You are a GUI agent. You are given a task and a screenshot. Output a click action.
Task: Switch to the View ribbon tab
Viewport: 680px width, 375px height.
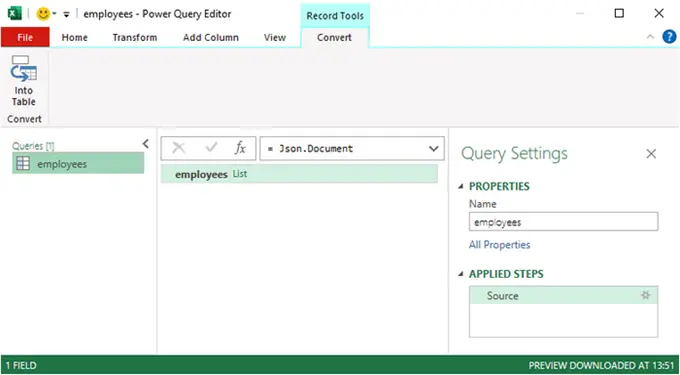click(275, 37)
